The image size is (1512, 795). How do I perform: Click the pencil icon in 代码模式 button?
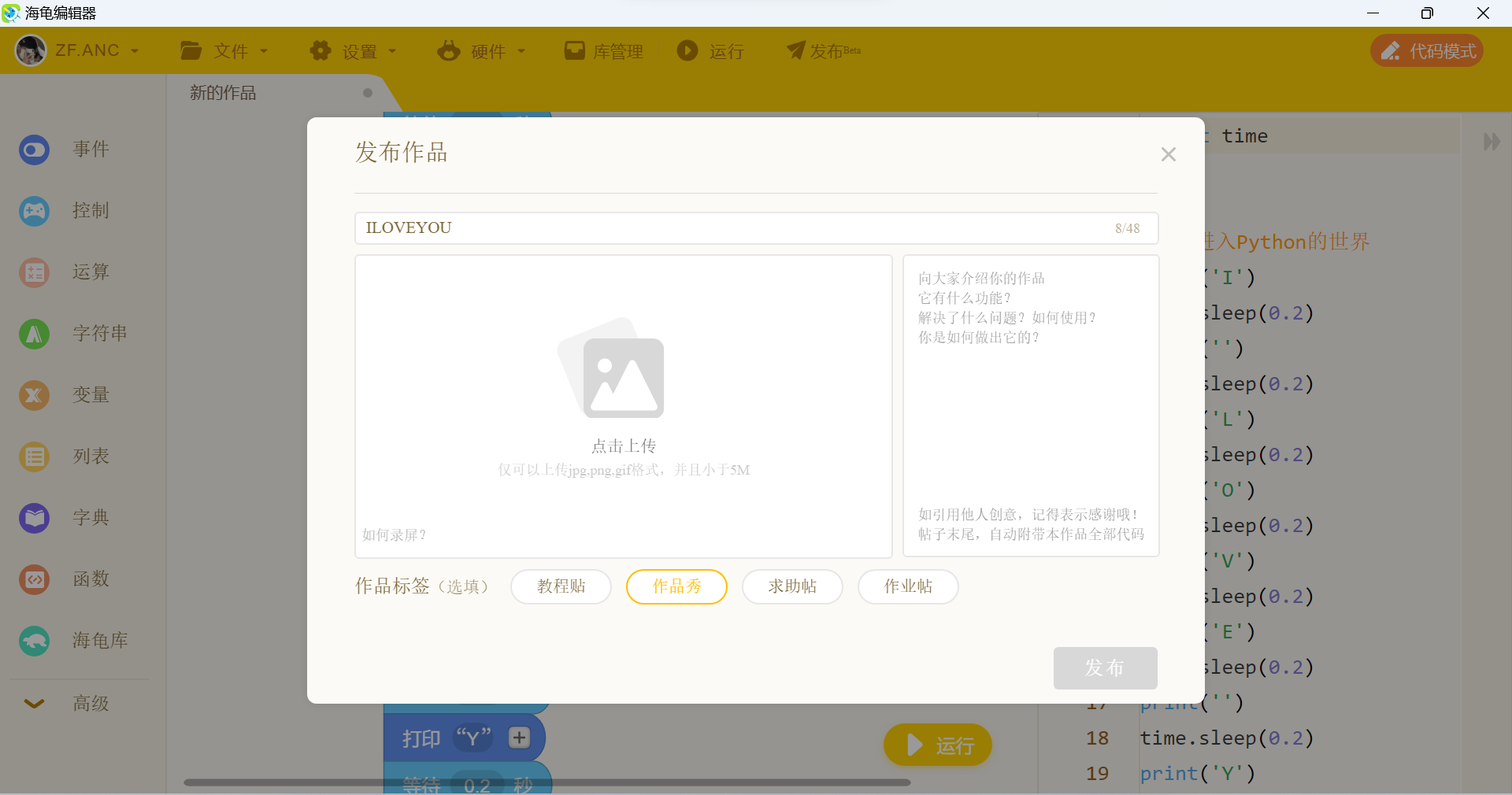[x=1392, y=51]
